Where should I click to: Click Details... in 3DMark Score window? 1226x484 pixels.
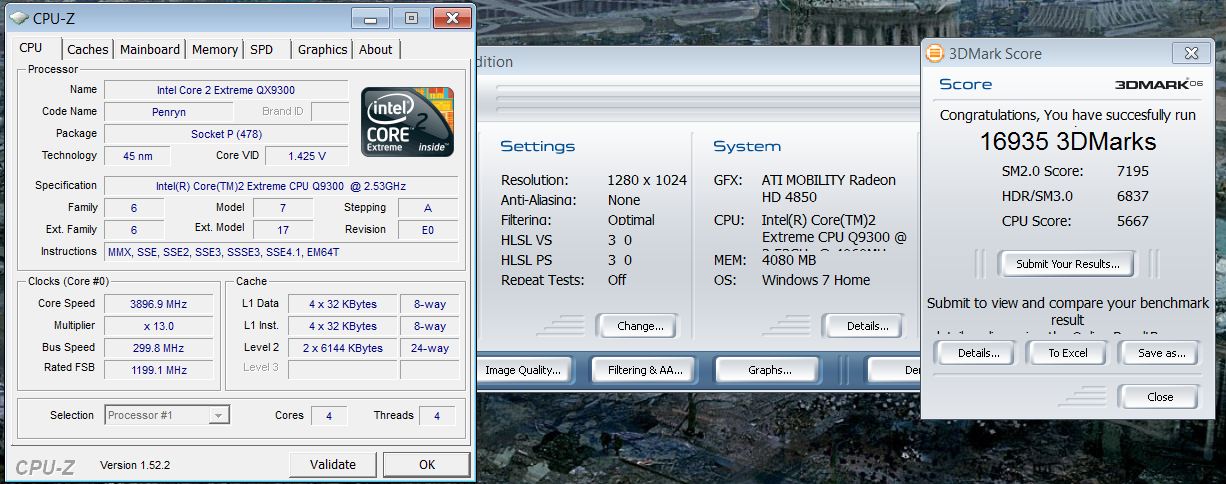978,353
